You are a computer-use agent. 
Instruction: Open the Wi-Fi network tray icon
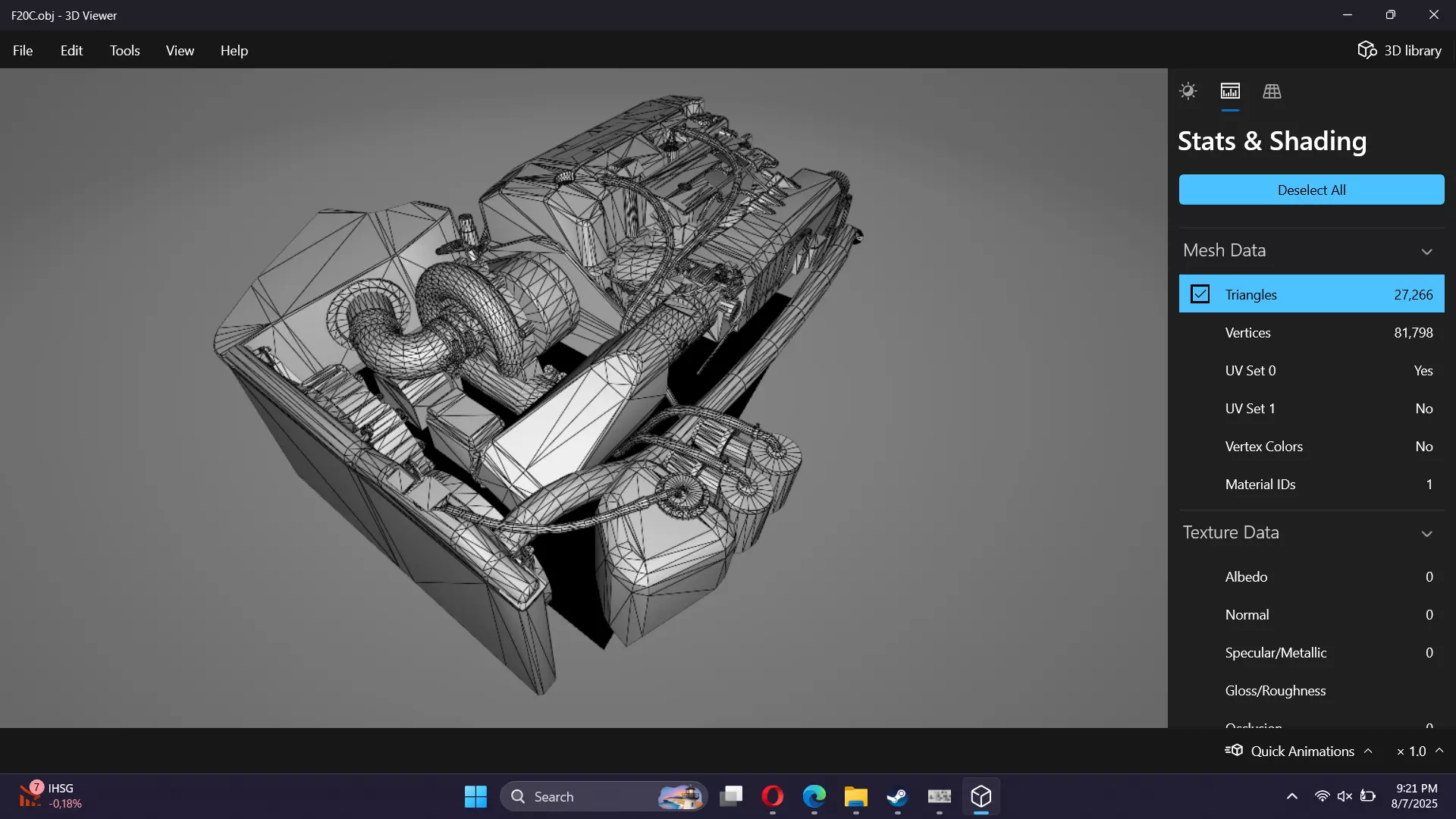coord(1322,796)
